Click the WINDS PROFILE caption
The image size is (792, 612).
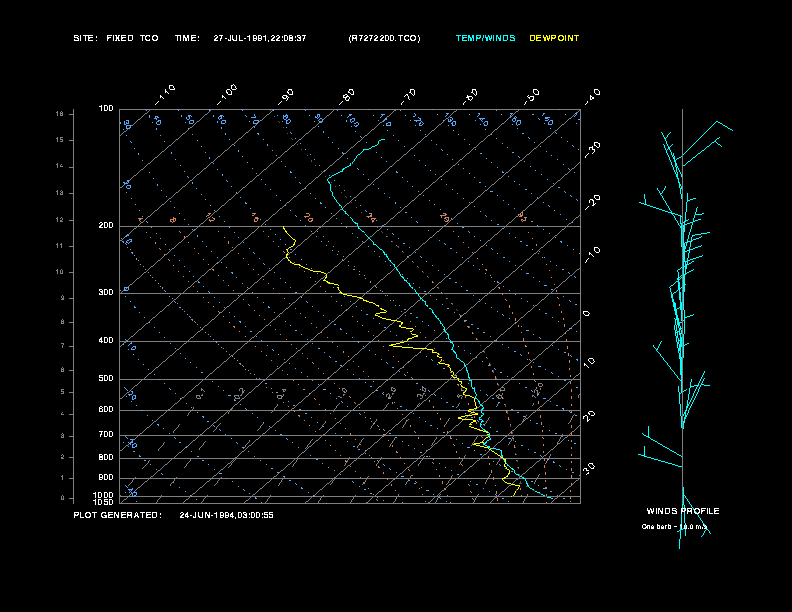pos(683,511)
